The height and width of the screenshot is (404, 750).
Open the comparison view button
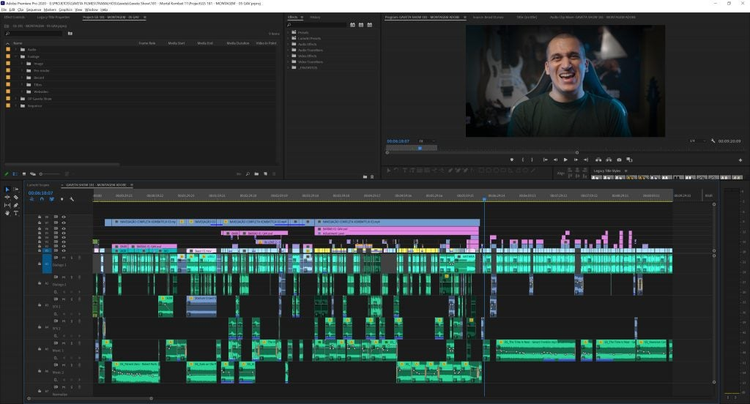(629, 160)
